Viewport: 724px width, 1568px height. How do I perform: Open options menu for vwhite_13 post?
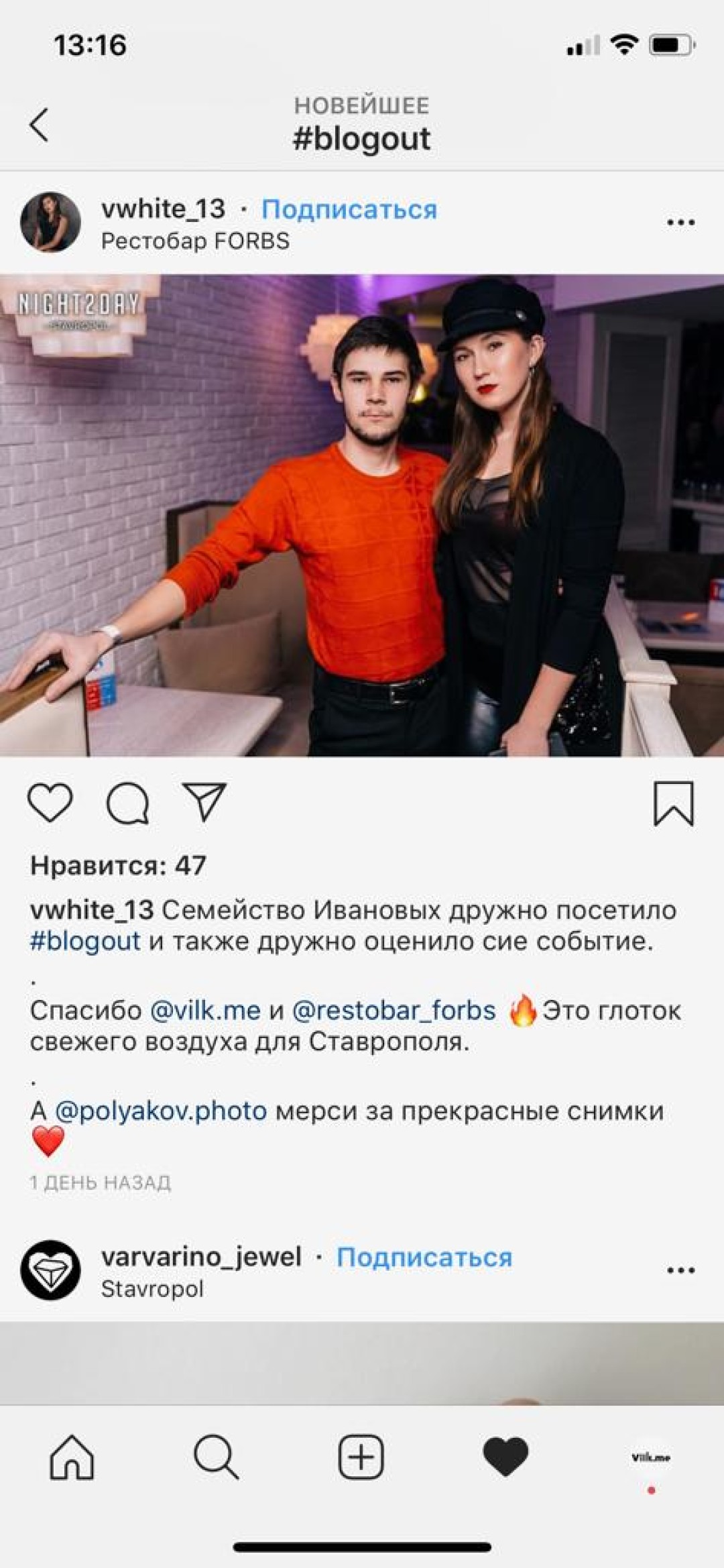[x=680, y=223]
